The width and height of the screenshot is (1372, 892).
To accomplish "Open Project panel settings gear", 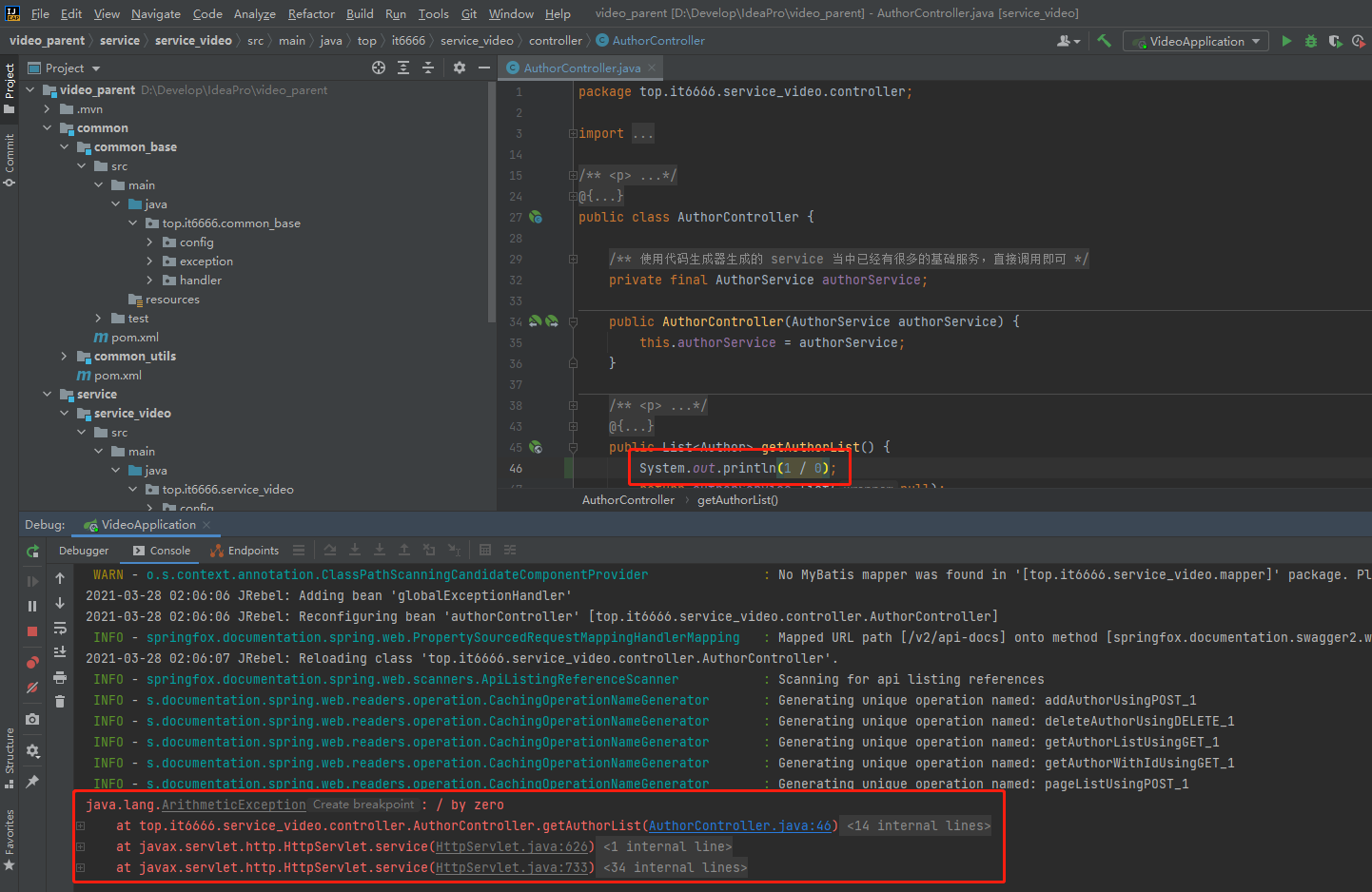I will point(460,68).
